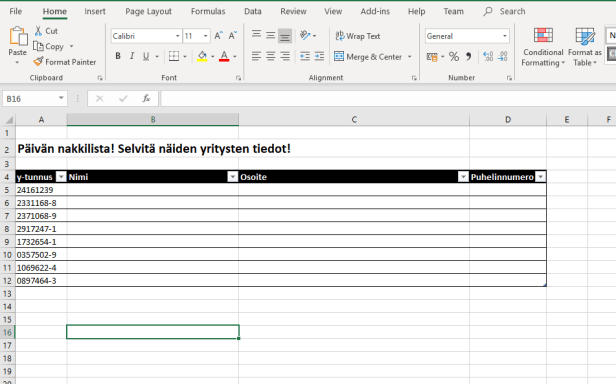This screenshot has height=384, width=616.
Task: Apply cell borders with the borders icon
Action: coord(174,56)
